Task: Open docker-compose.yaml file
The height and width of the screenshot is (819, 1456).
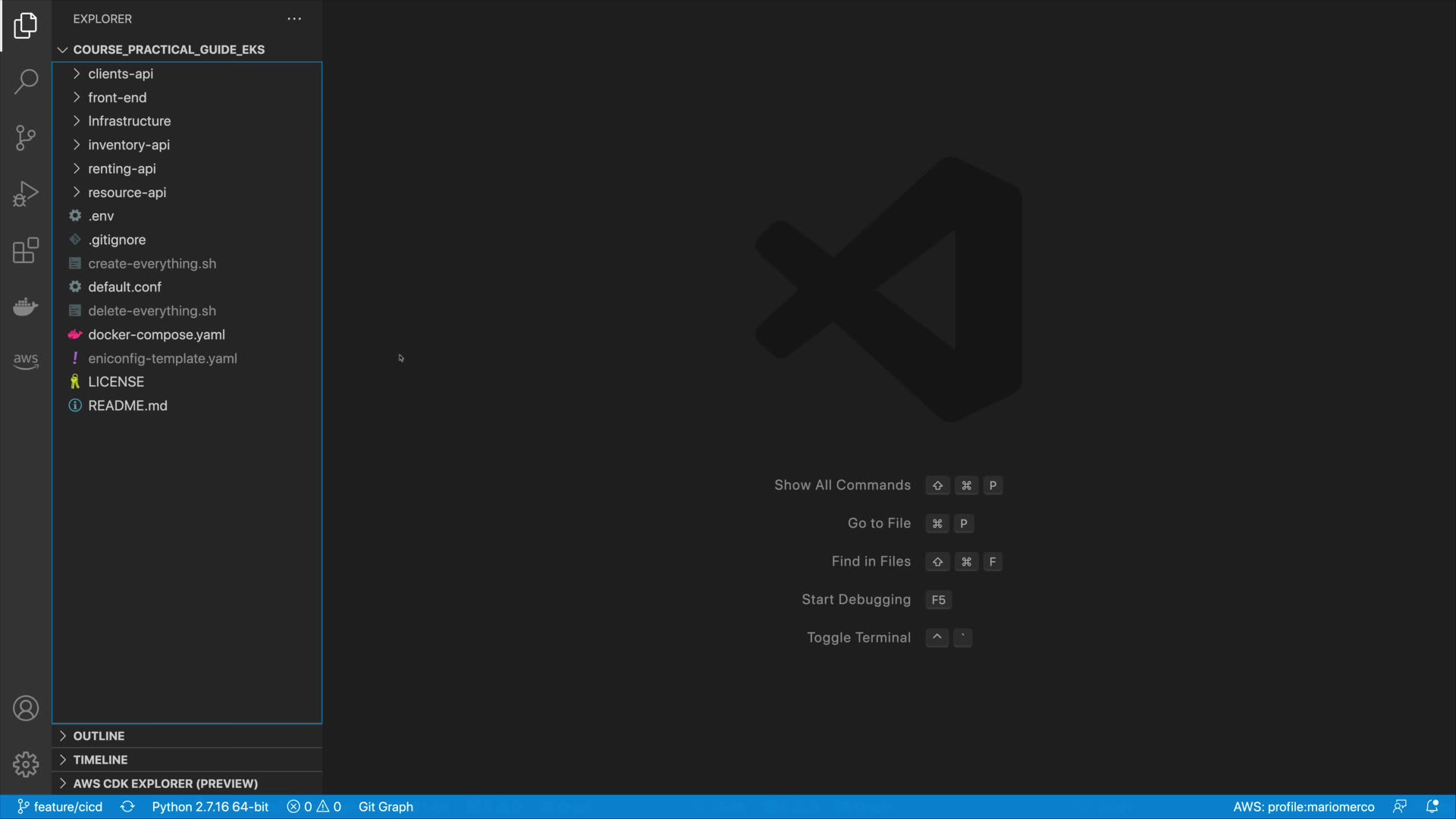Action: point(156,334)
